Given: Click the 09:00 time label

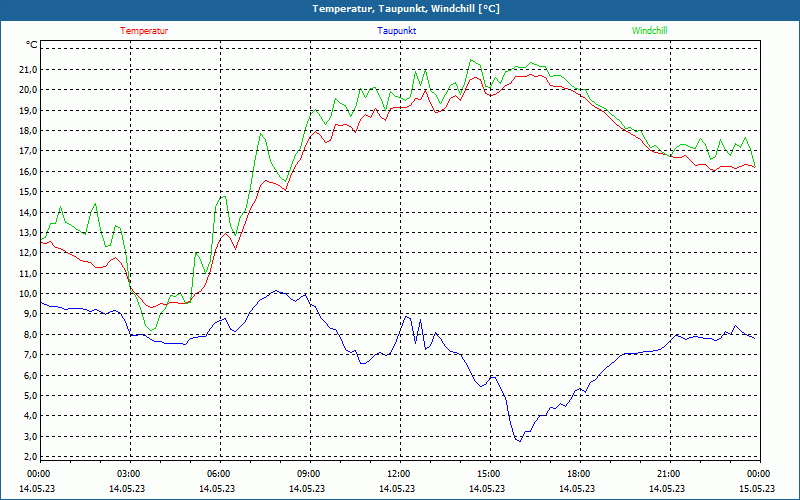Looking at the screenshot, I should pyautogui.click(x=310, y=474).
